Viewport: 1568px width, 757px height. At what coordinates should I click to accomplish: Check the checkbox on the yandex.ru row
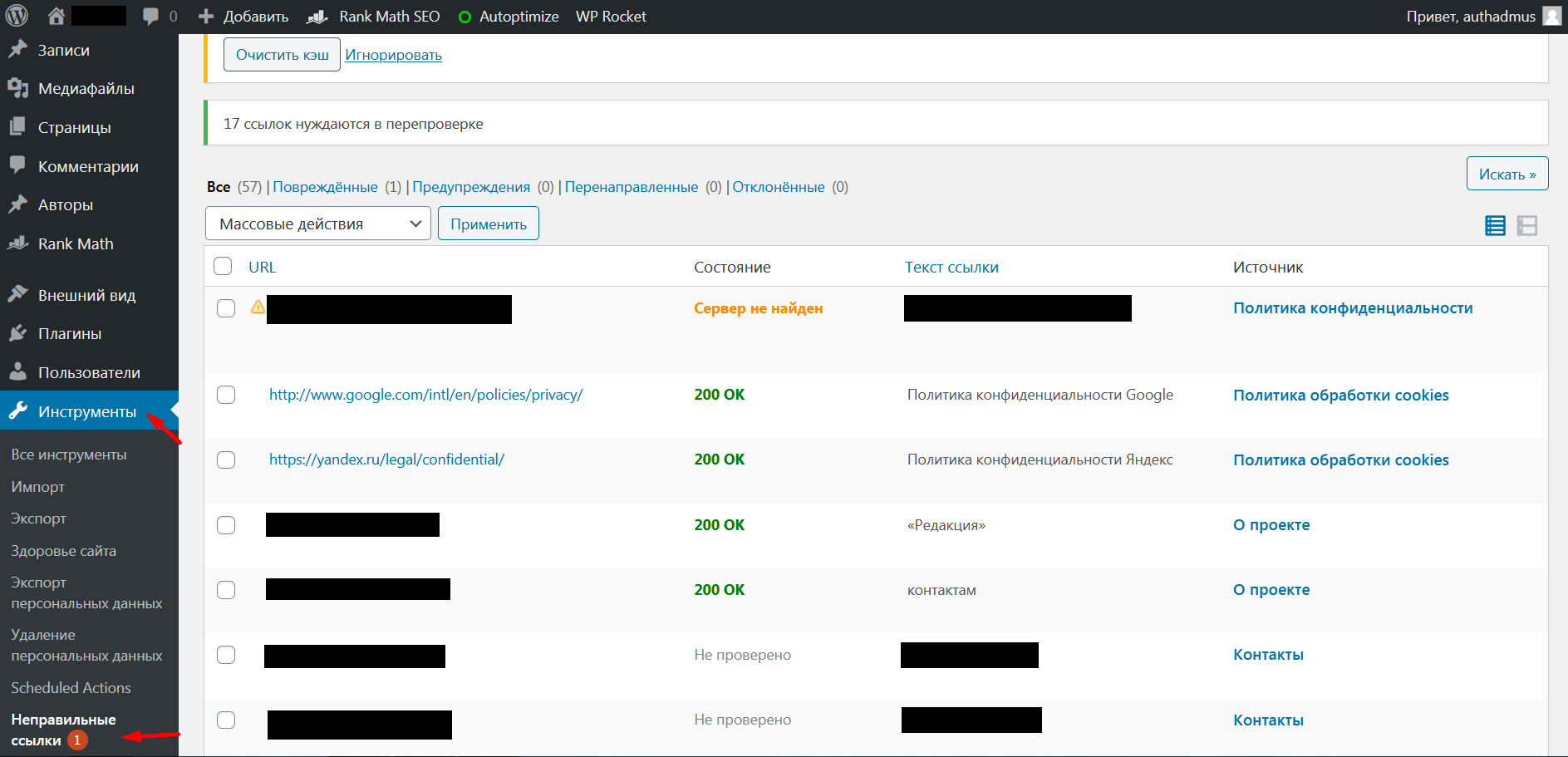(225, 460)
